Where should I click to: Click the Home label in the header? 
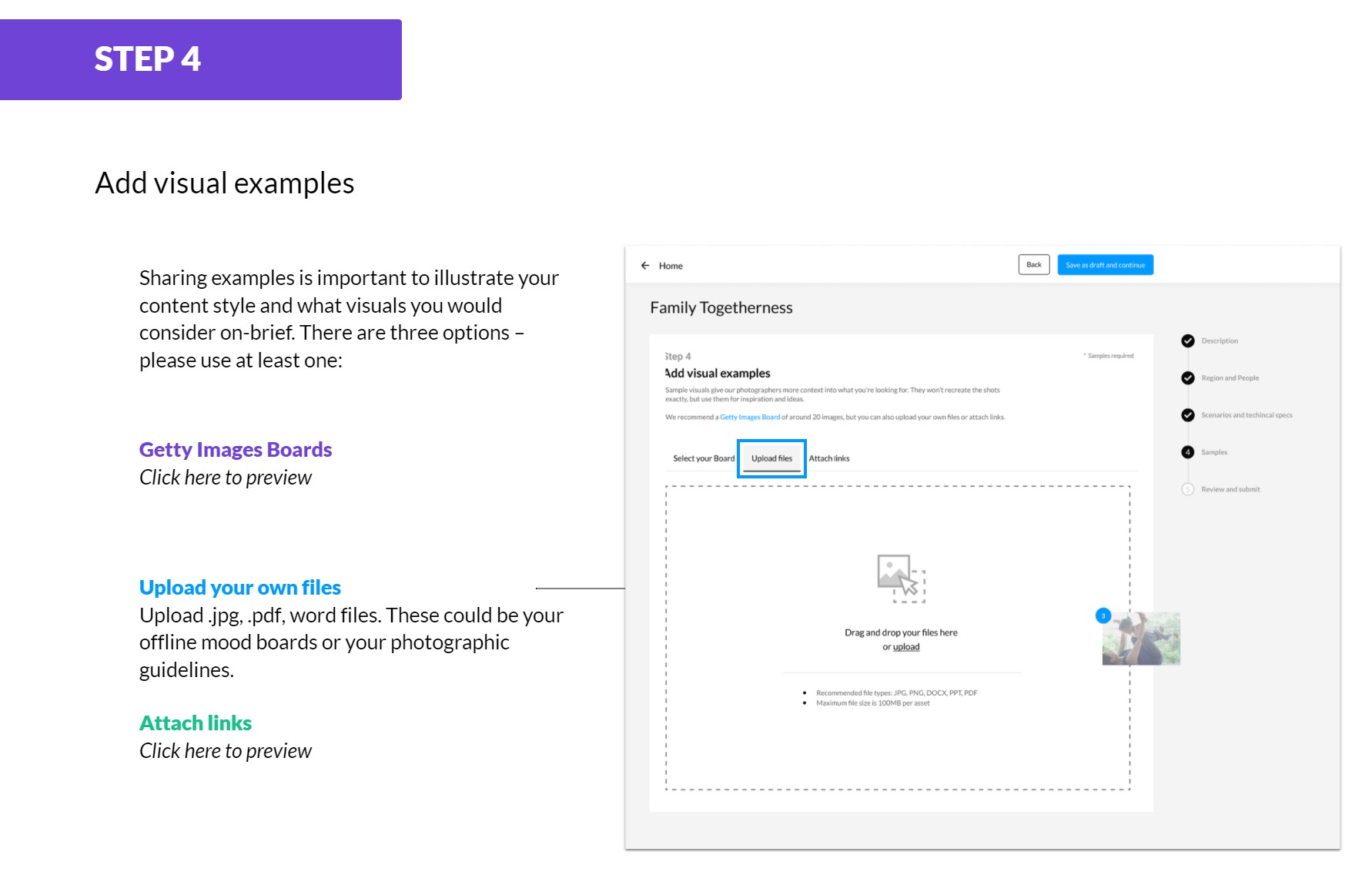coord(671,266)
